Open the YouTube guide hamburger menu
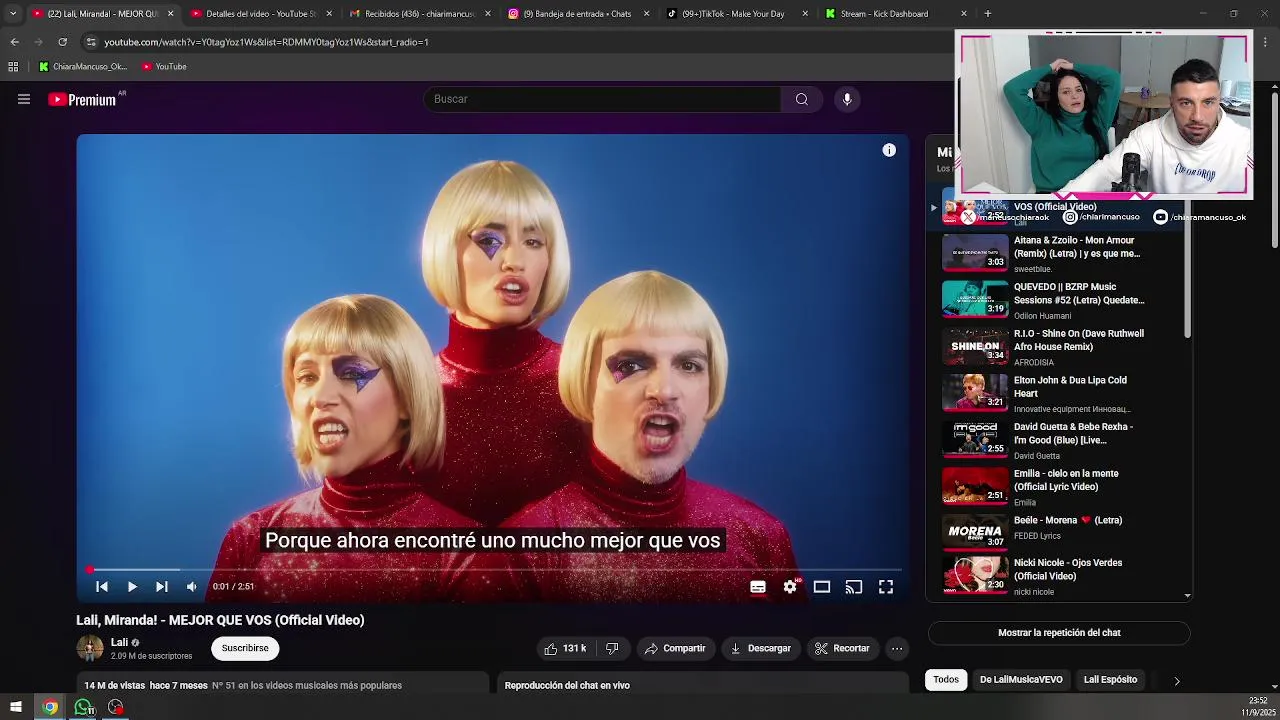The height and width of the screenshot is (720, 1280). 24,99
